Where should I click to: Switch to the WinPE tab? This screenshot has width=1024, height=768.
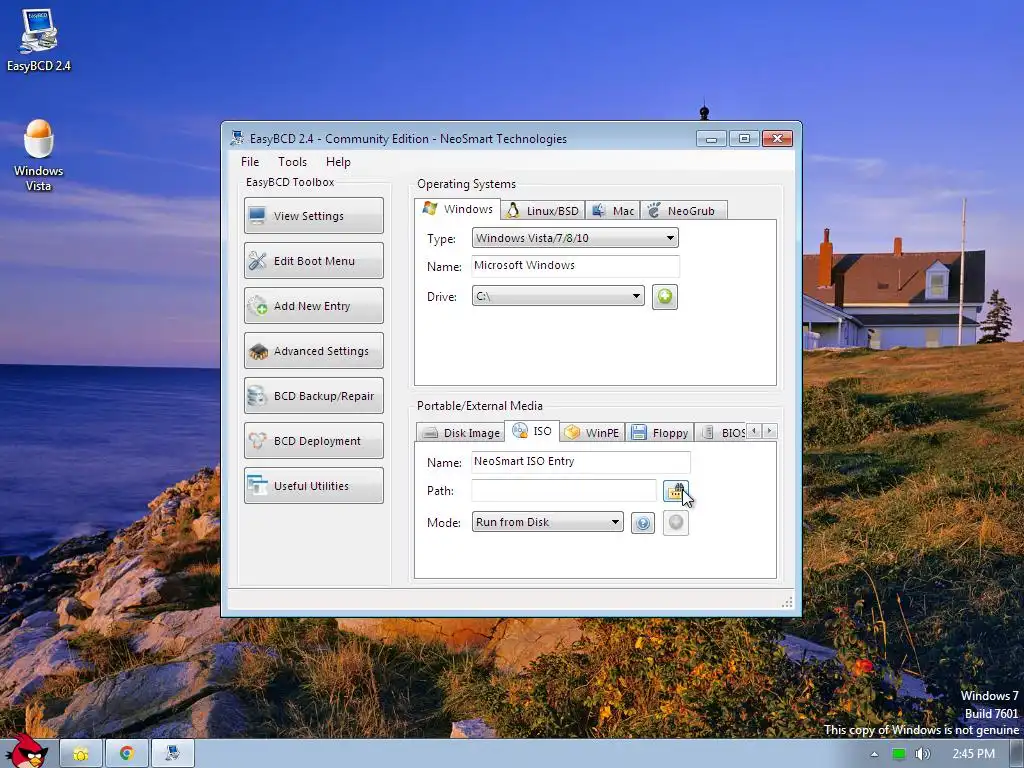coord(592,432)
